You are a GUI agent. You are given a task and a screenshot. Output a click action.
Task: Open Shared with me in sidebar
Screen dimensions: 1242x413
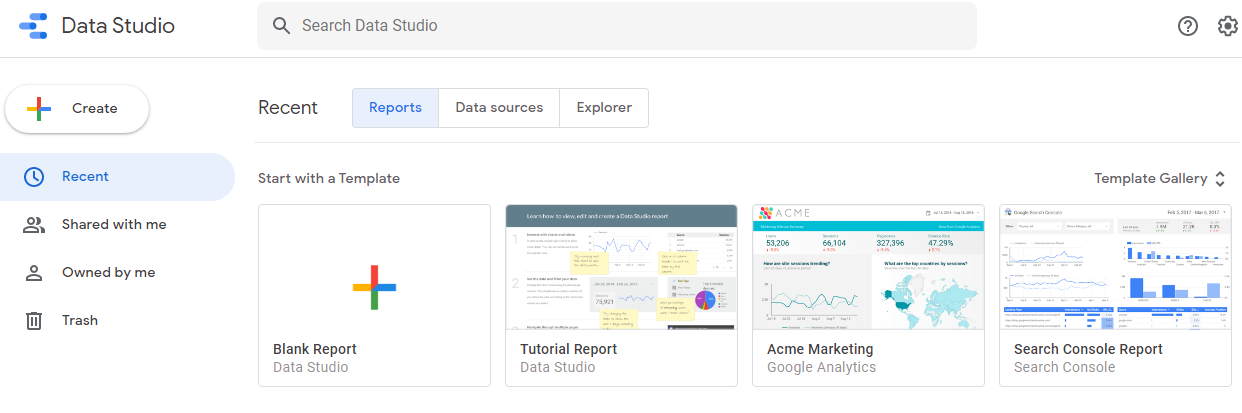117,225
